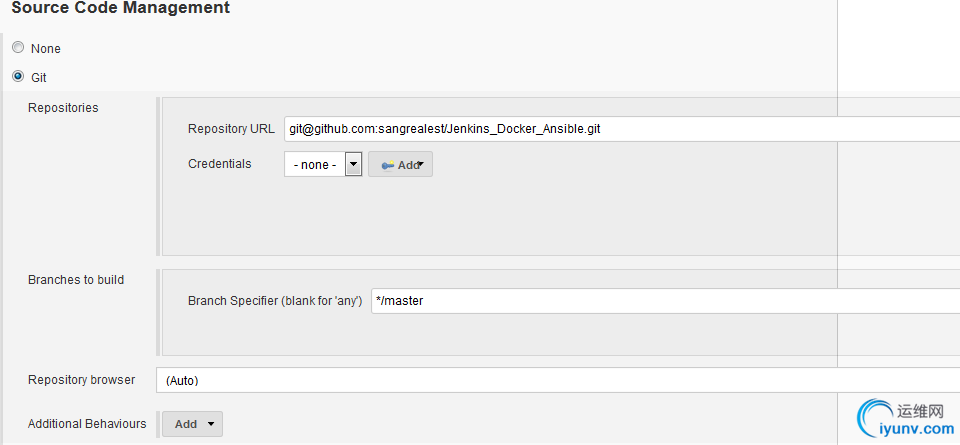Open the Repository browser (Auto) dropdown
The height and width of the screenshot is (445, 960).
coord(558,380)
